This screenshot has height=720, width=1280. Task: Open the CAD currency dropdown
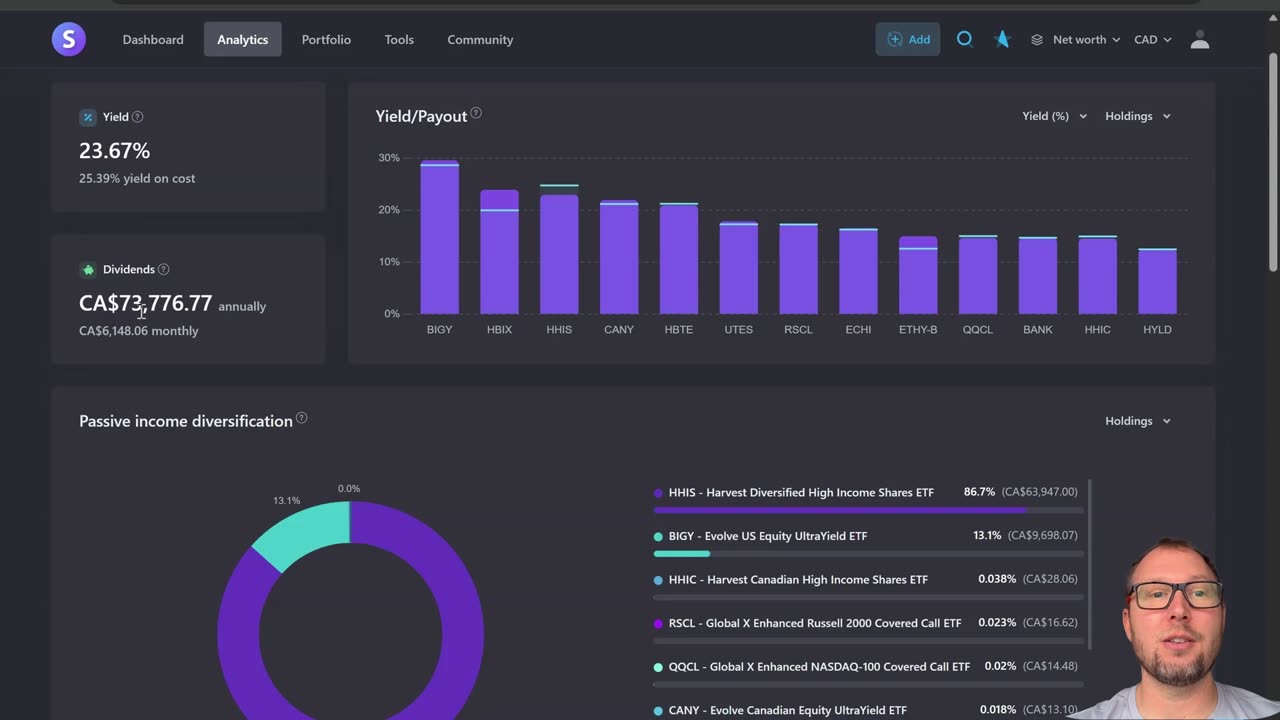[x=1152, y=40]
